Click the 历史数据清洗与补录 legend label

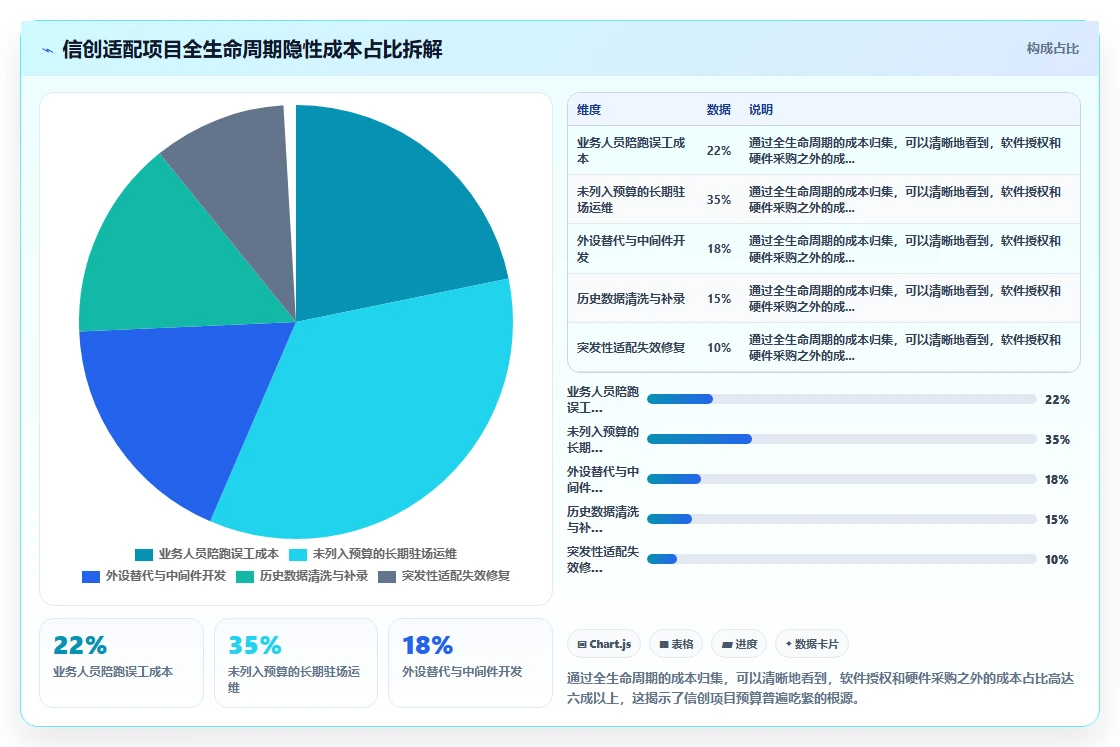(x=314, y=576)
